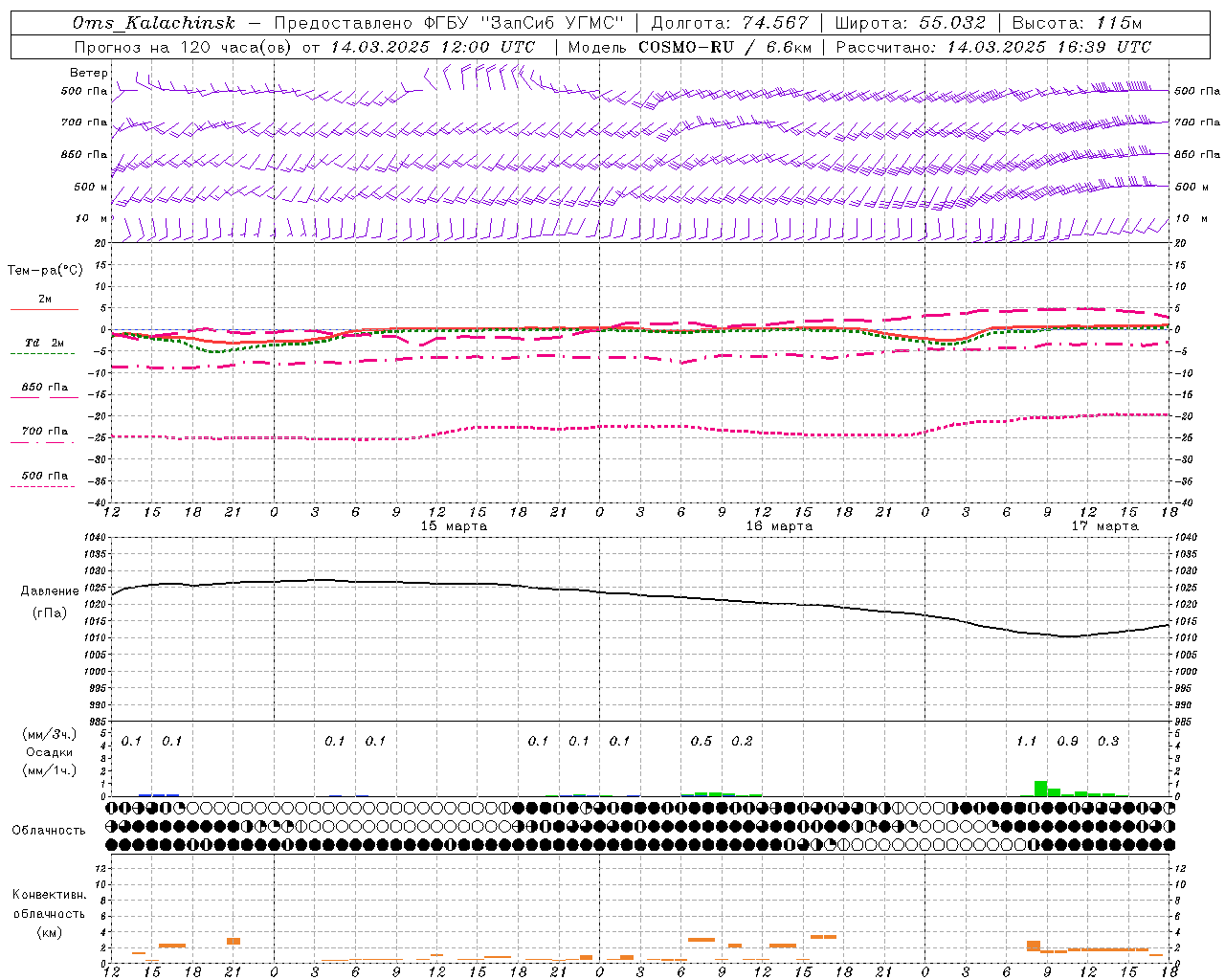Click the "500 гПа" dotted-line temperature legend entry
This screenshot has width=1225, height=980.
click(45, 476)
